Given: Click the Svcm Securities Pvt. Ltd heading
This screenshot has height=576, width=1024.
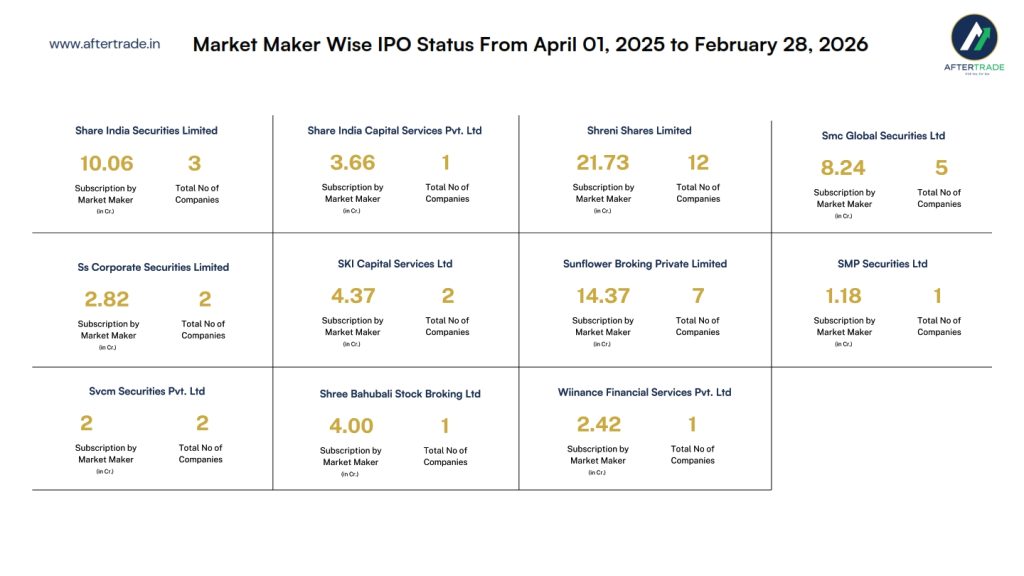Looking at the screenshot, I should pyautogui.click(x=147, y=392).
